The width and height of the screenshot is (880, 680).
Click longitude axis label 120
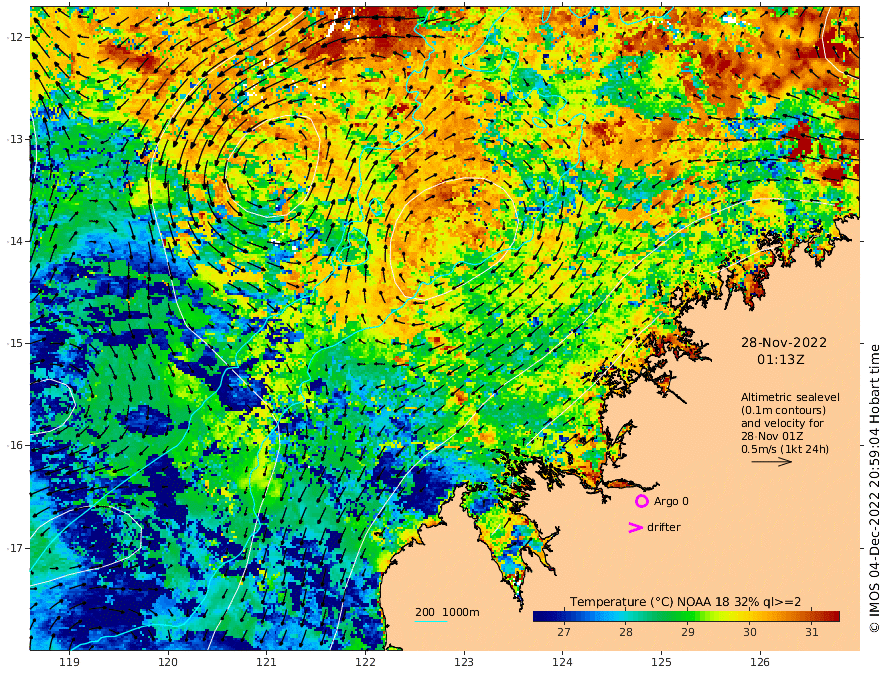[168, 662]
